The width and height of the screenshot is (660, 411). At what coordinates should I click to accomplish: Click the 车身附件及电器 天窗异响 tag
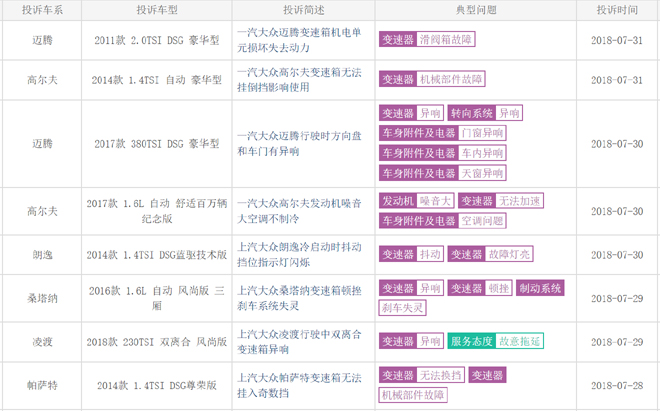tap(442, 173)
